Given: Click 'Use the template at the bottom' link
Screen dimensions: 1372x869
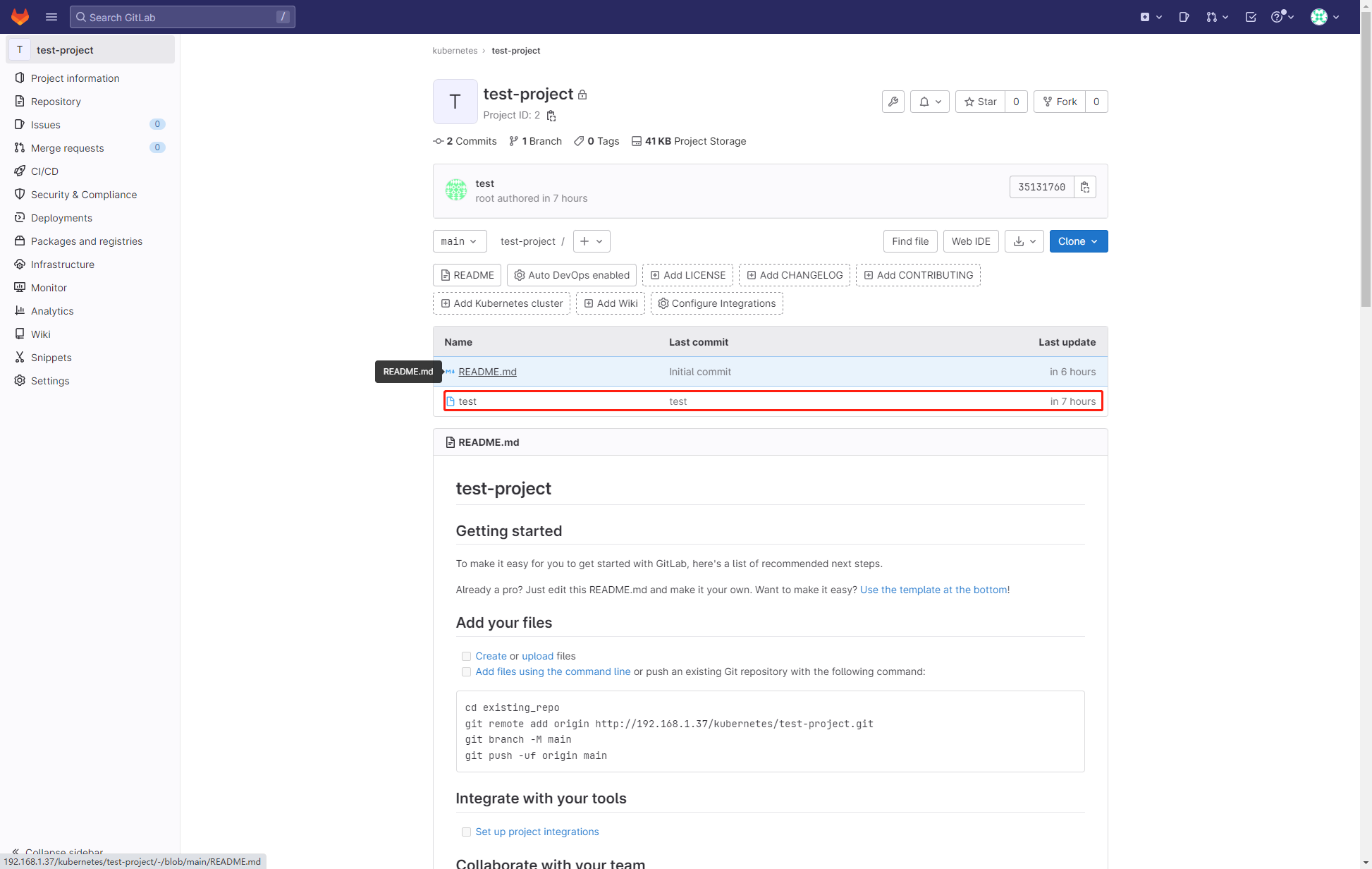Looking at the screenshot, I should 933,590.
